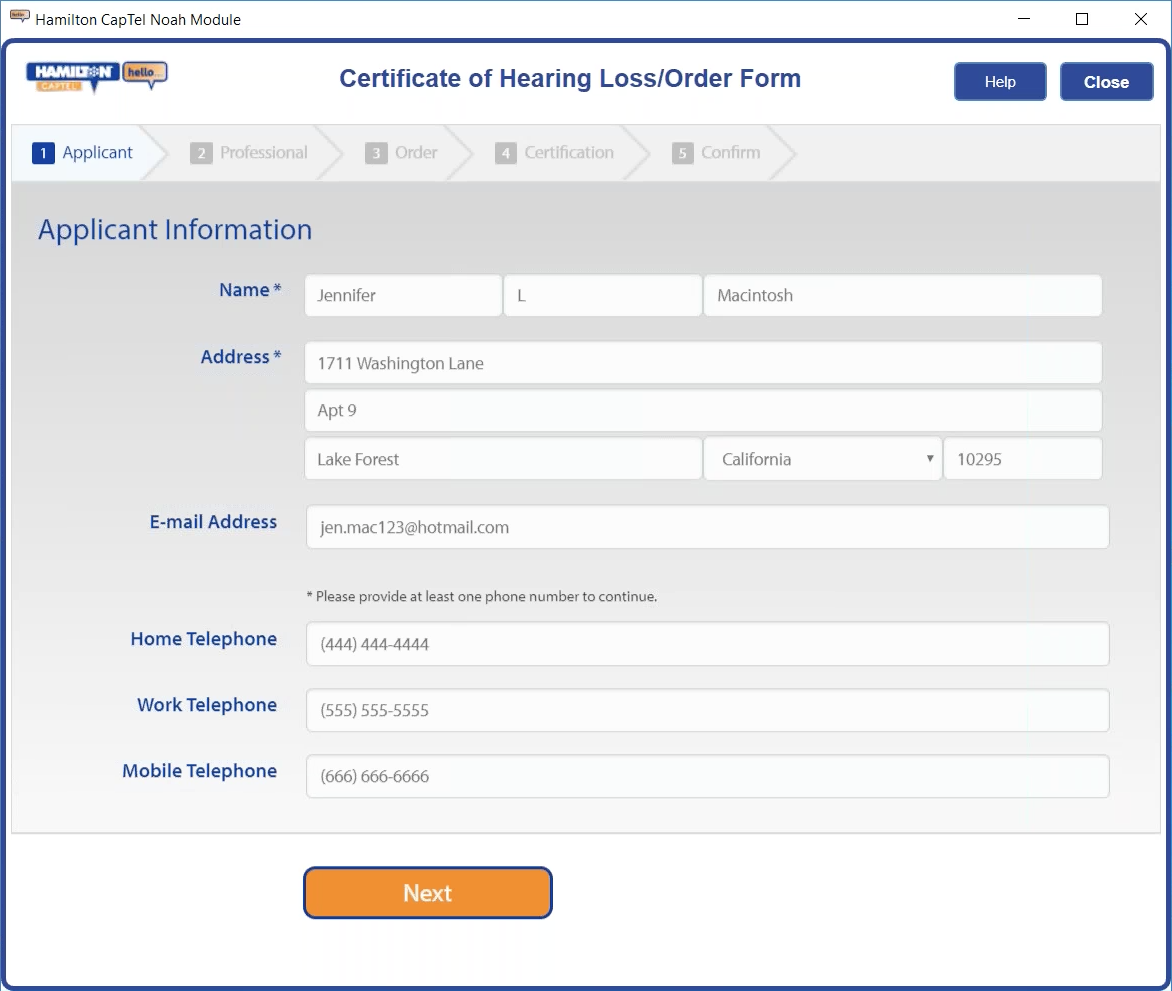Open the Order step tab
This screenshot has width=1172, height=991.
(x=402, y=153)
